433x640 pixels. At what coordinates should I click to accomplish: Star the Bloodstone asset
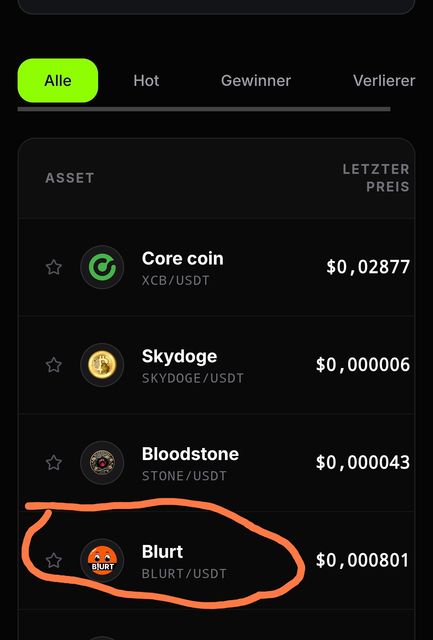click(53, 462)
